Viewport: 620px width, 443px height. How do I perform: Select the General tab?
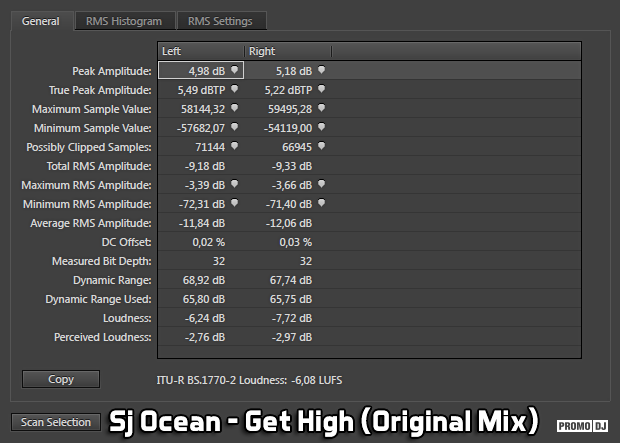[x=41, y=21]
